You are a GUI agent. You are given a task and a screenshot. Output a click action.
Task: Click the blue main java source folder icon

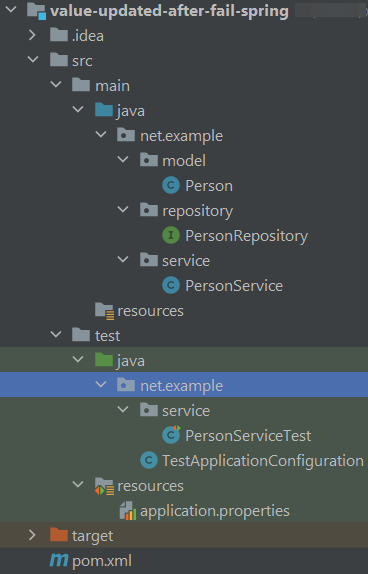104,110
